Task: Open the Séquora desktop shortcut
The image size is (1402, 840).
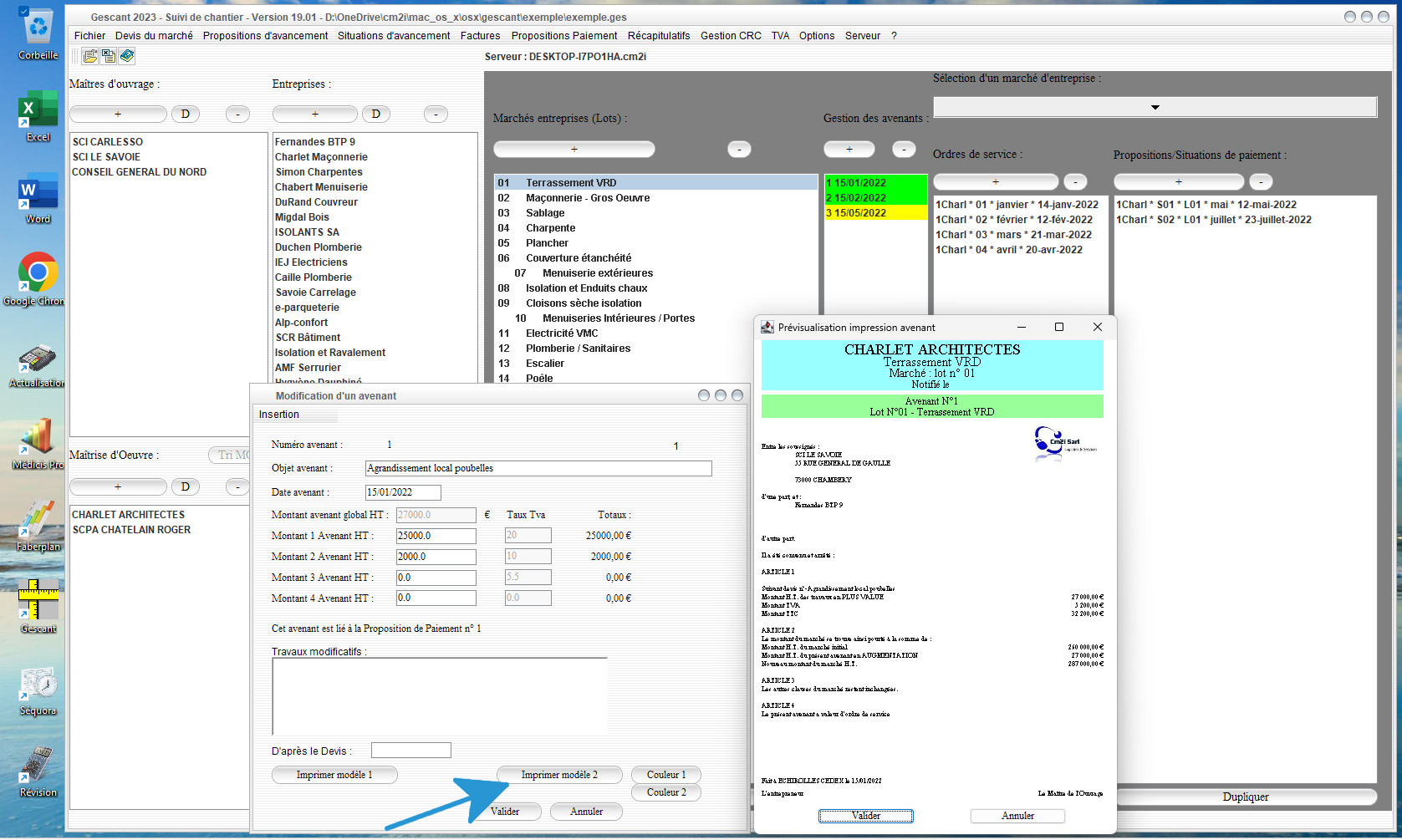Action: [x=38, y=690]
